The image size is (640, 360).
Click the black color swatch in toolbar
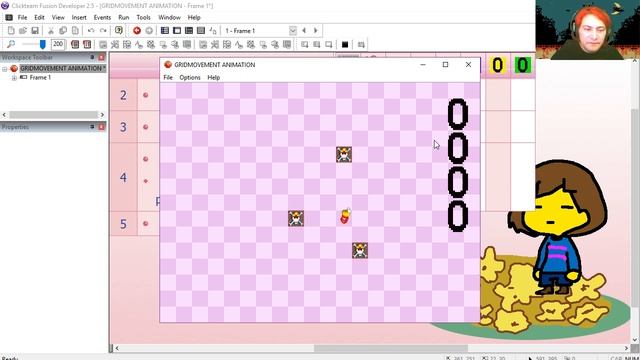(x=345, y=44)
